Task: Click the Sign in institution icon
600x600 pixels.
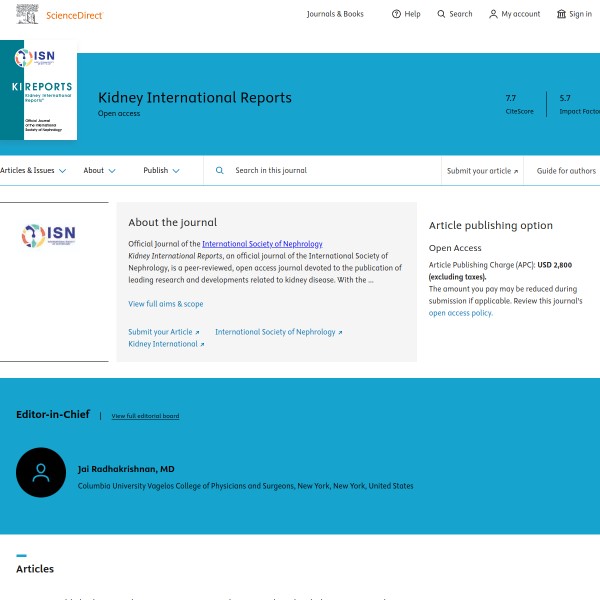Action: click(561, 14)
